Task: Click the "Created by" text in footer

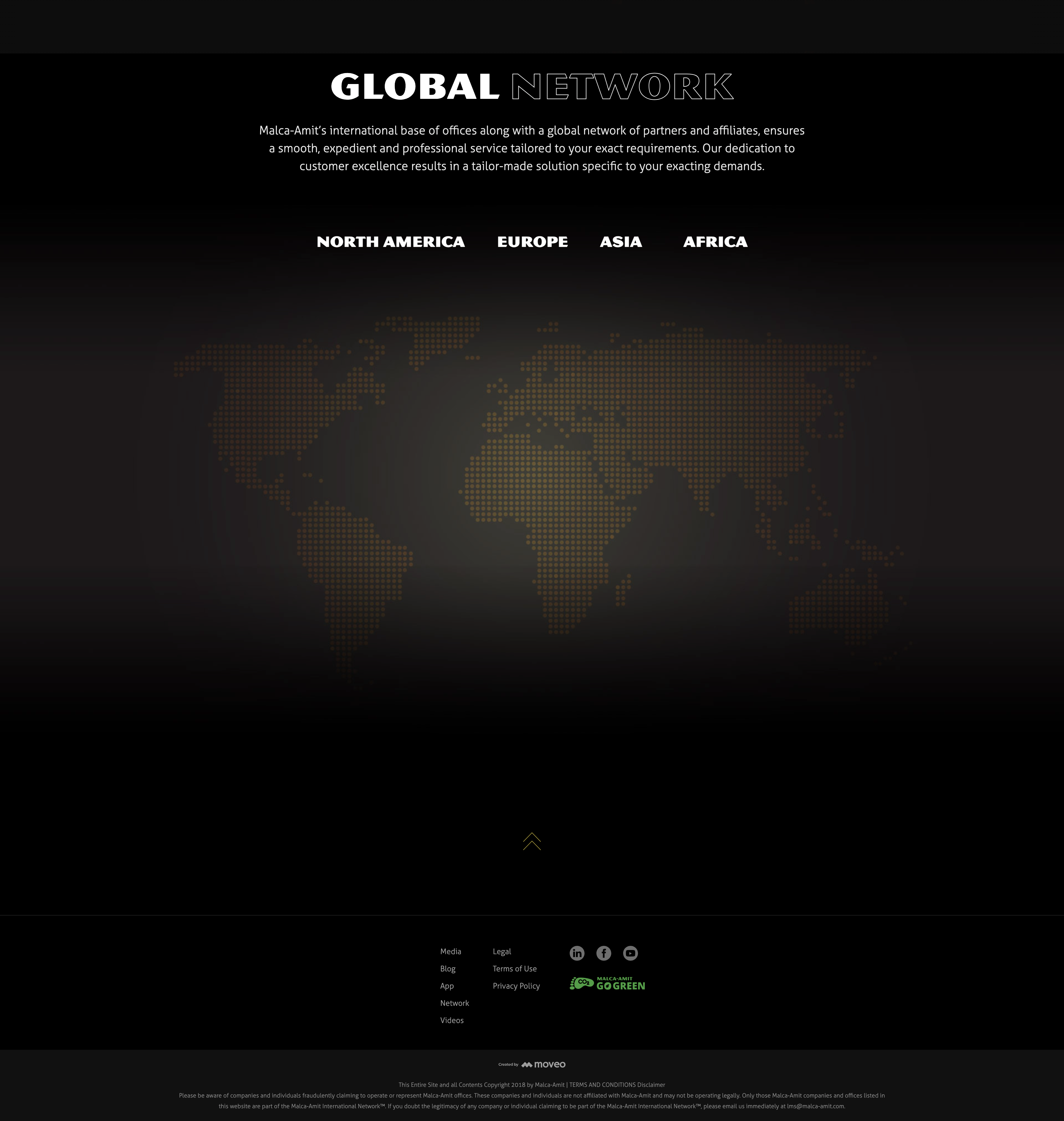Action: pos(508,1064)
